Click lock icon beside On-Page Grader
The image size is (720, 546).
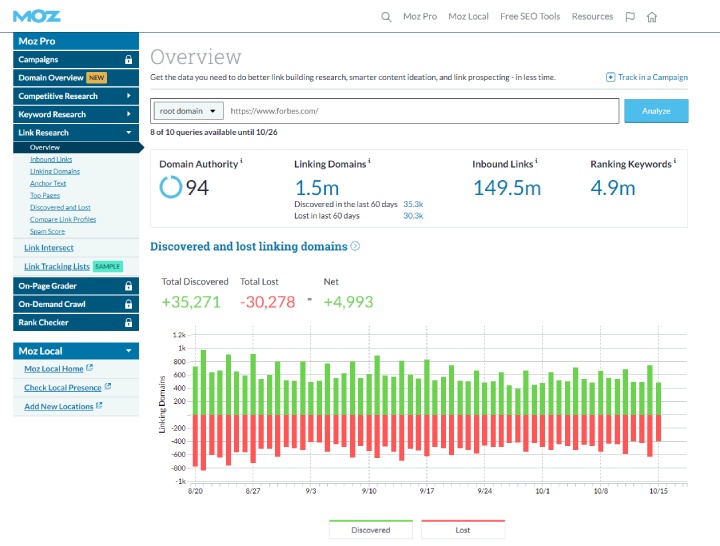click(129, 286)
